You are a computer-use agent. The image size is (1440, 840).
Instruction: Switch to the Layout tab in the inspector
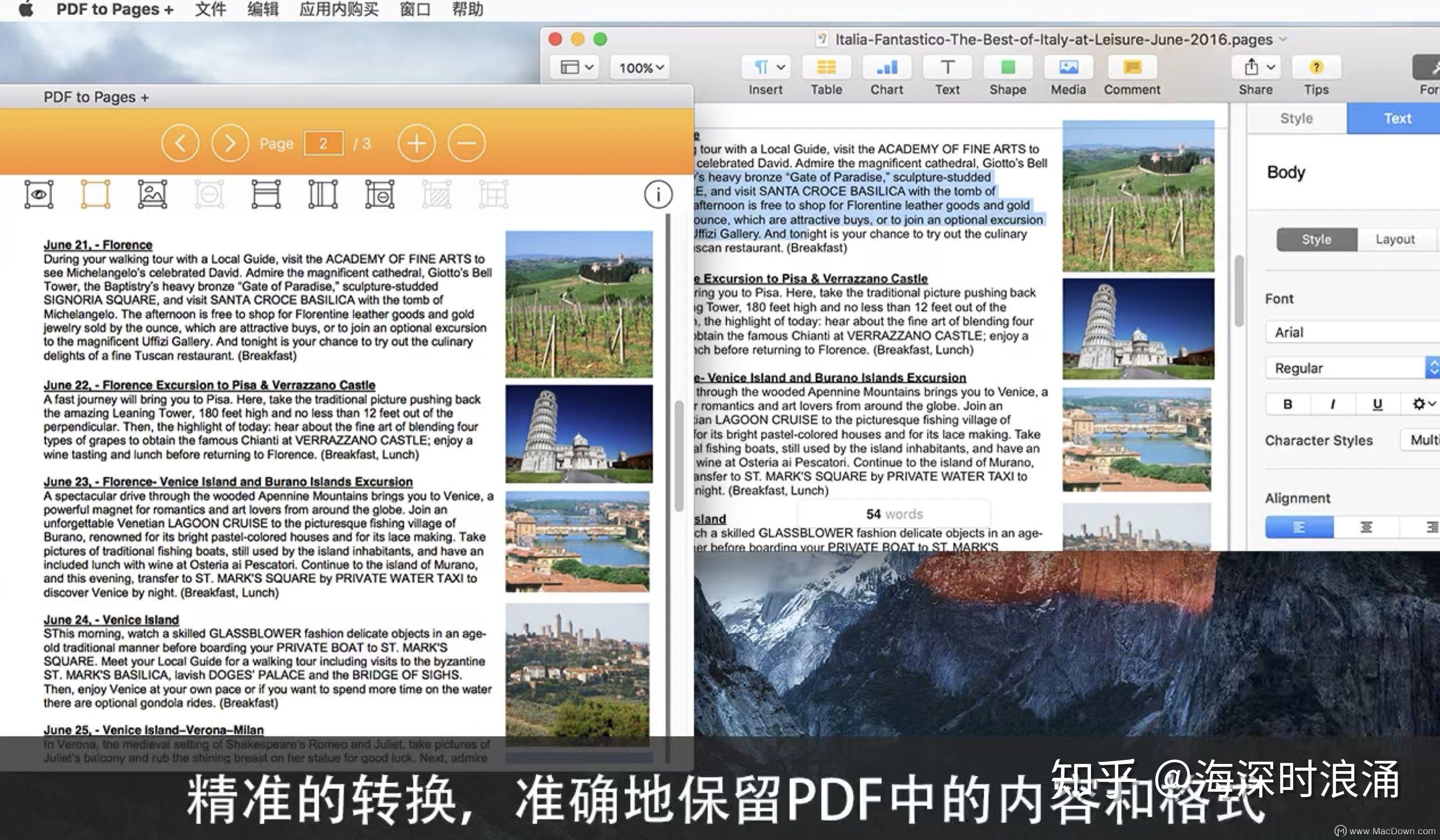pyautogui.click(x=1396, y=239)
